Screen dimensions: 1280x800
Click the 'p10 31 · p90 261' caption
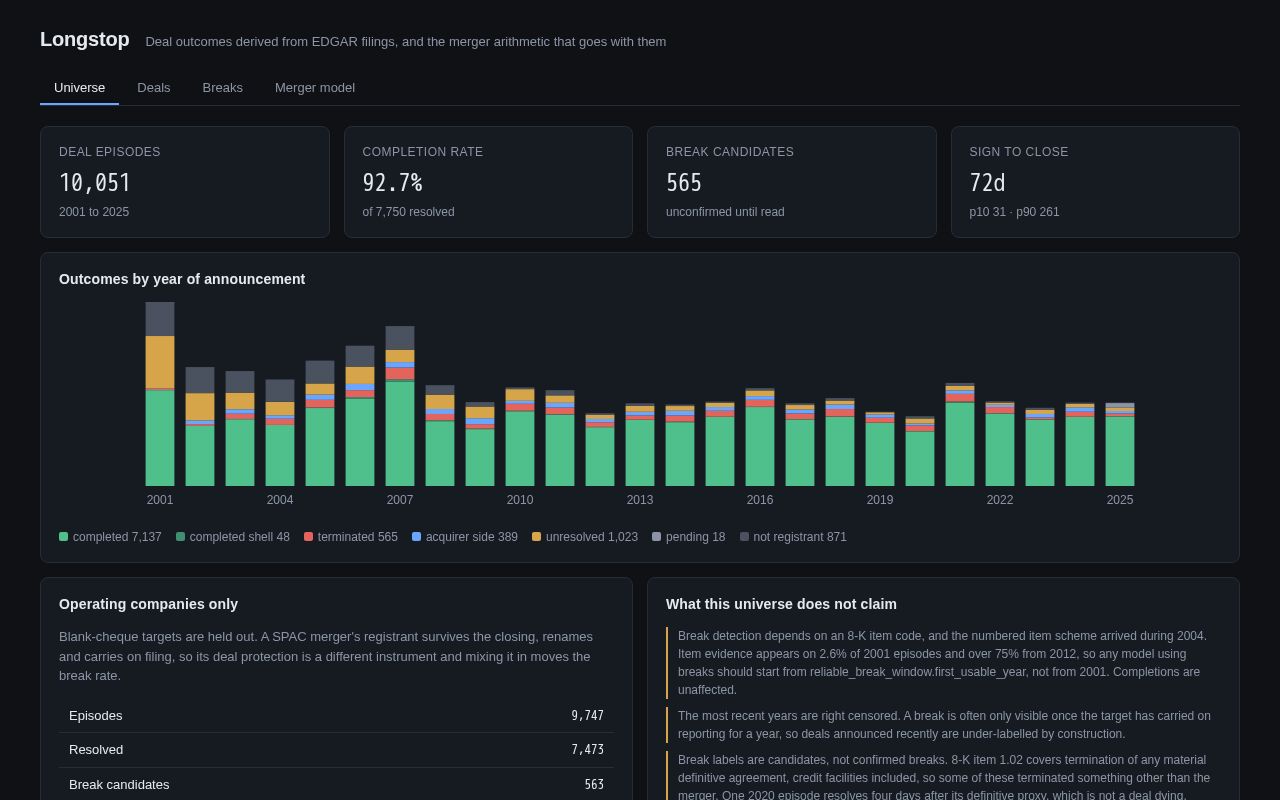(1015, 212)
